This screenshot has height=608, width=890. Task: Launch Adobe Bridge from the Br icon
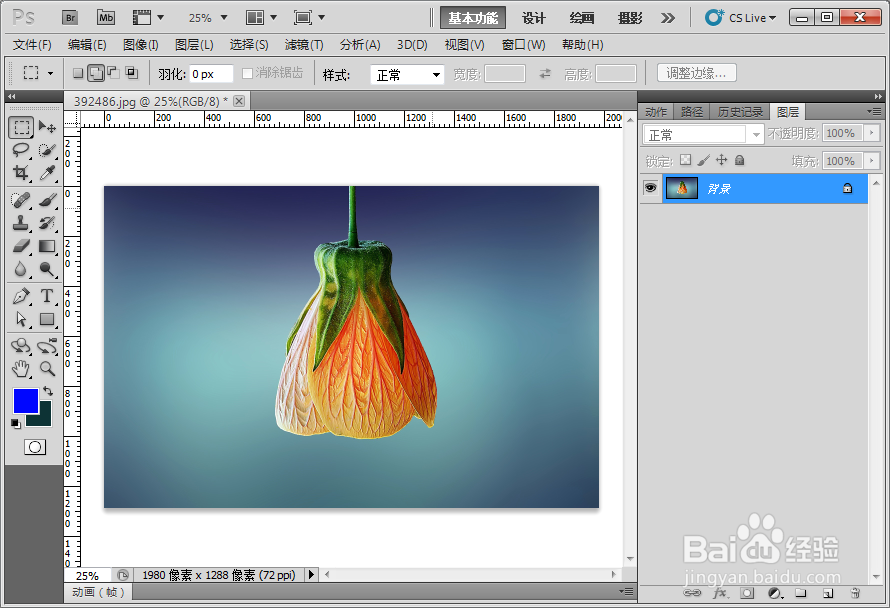click(70, 18)
